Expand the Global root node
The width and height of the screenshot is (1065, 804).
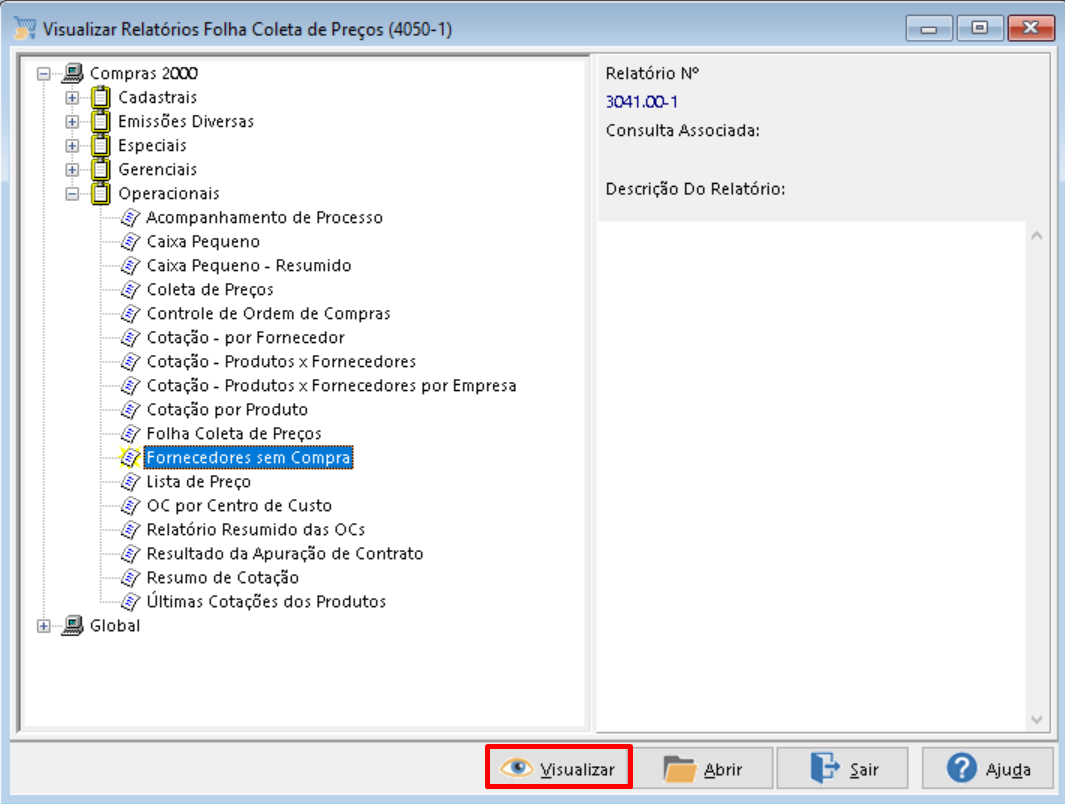point(43,626)
